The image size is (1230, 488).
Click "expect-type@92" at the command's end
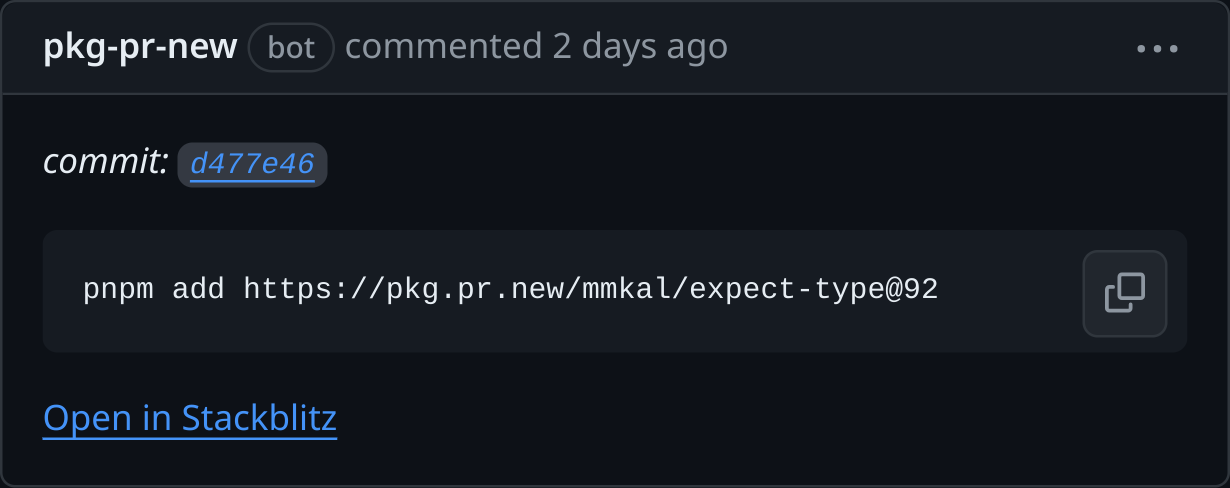(x=814, y=291)
